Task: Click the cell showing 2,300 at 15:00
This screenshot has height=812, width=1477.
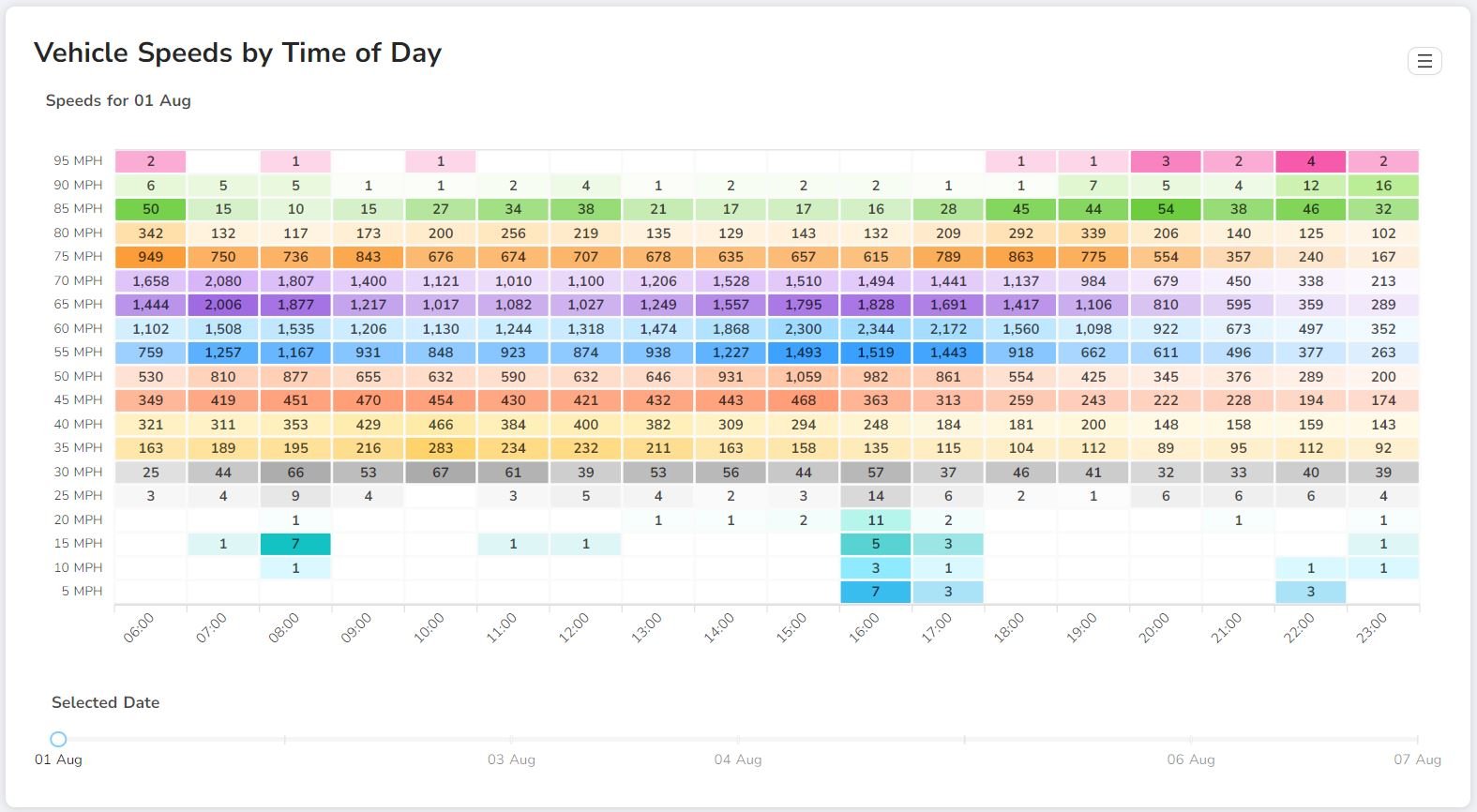Action: pos(803,328)
